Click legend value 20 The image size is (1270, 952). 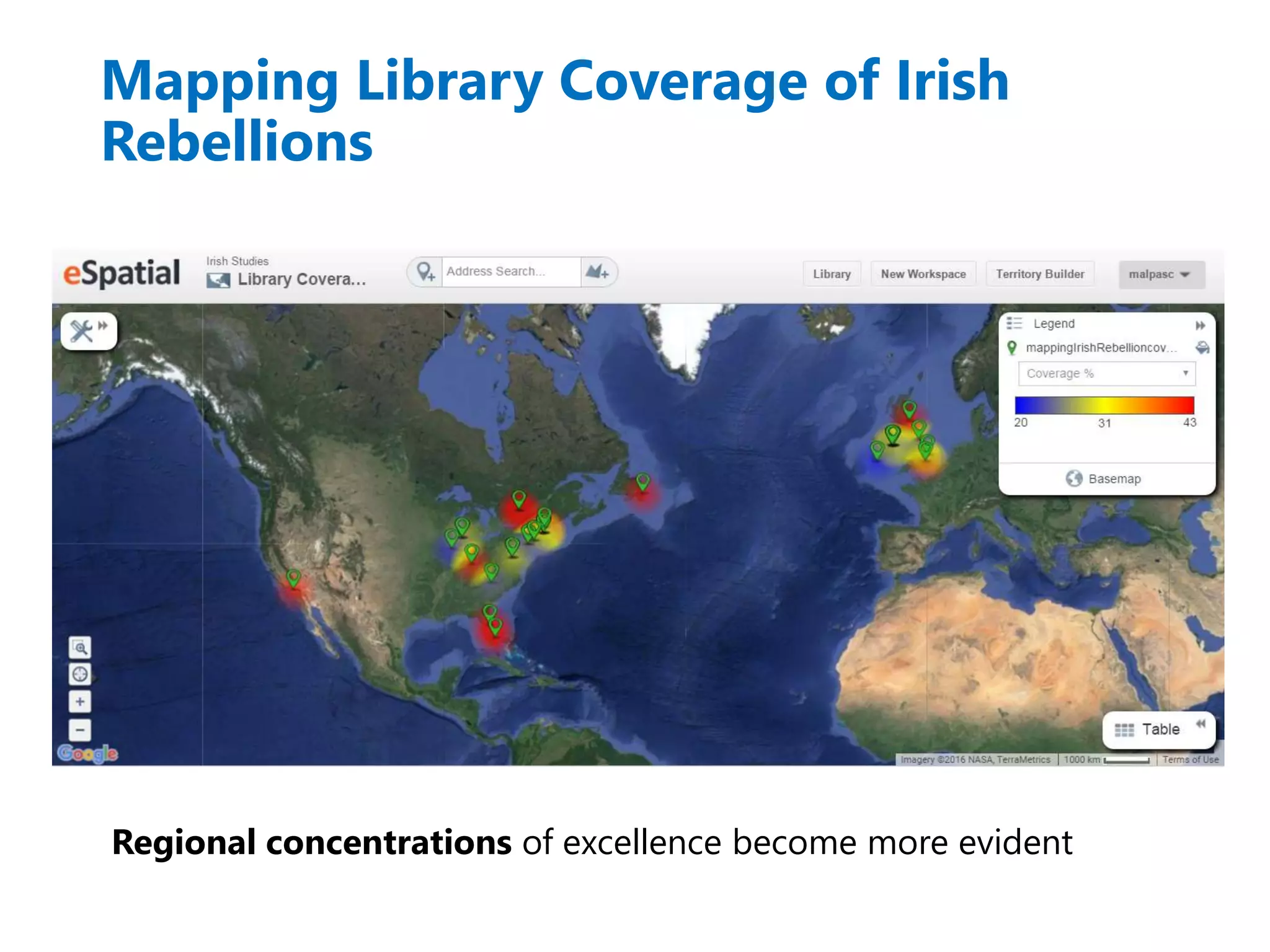coord(1021,423)
